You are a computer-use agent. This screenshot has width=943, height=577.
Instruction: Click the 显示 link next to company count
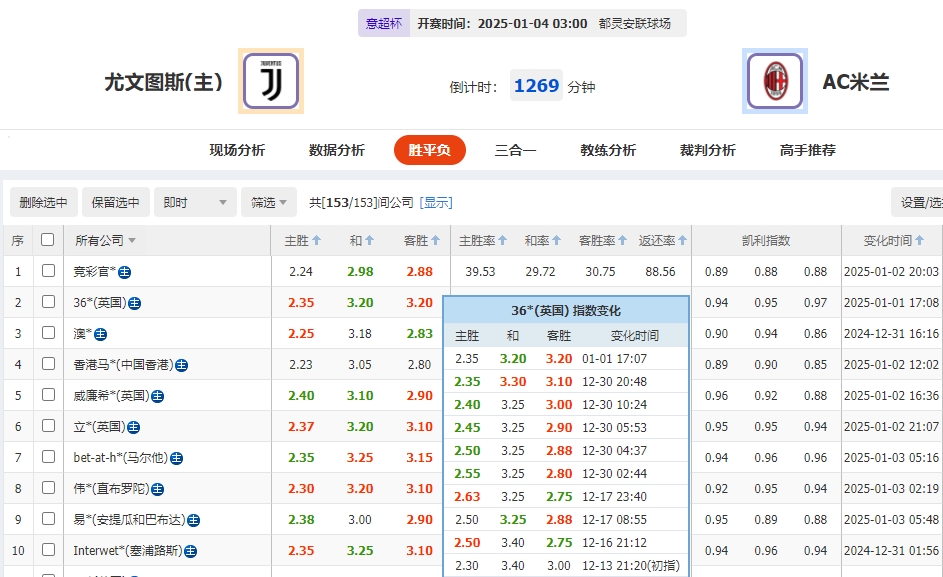click(x=436, y=201)
